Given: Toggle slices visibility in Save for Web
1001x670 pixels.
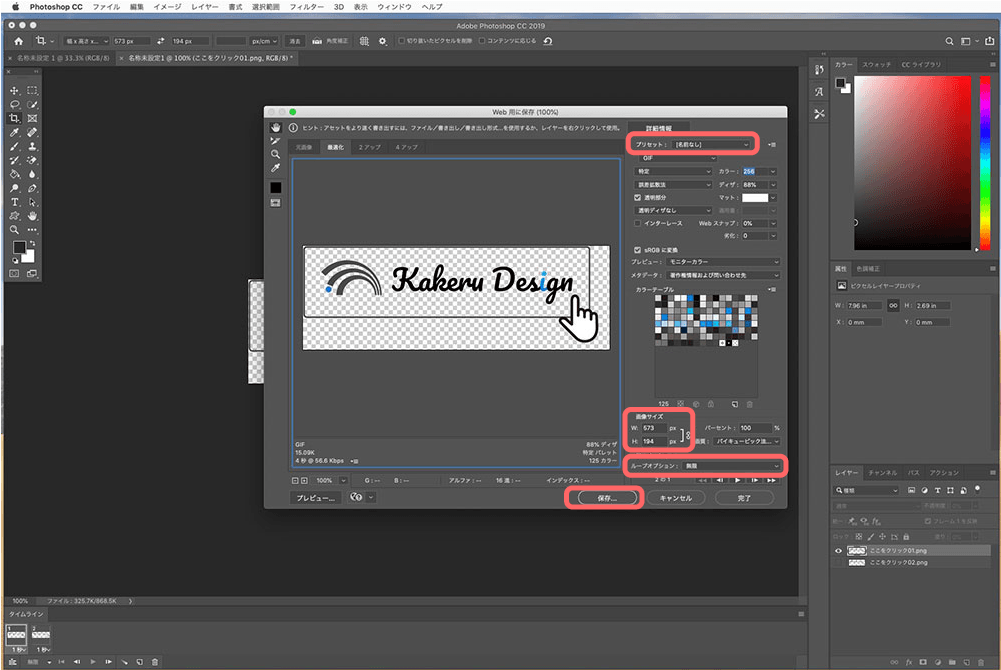Looking at the screenshot, I should (275, 203).
